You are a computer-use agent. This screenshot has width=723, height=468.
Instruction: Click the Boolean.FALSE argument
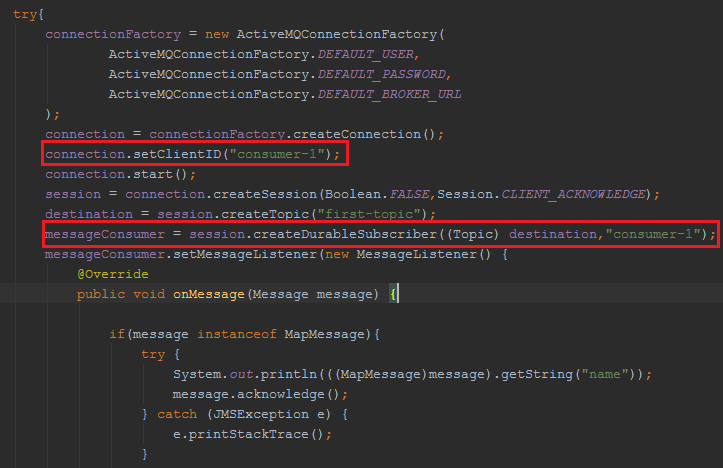click(x=377, y=194)
